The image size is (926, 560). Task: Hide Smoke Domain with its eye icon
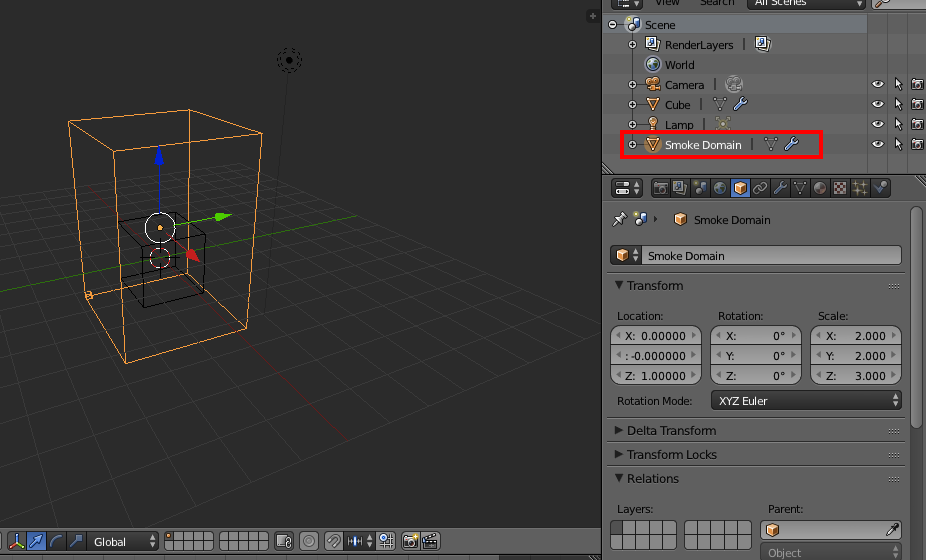pyautogui.click(x=878, y=144)
